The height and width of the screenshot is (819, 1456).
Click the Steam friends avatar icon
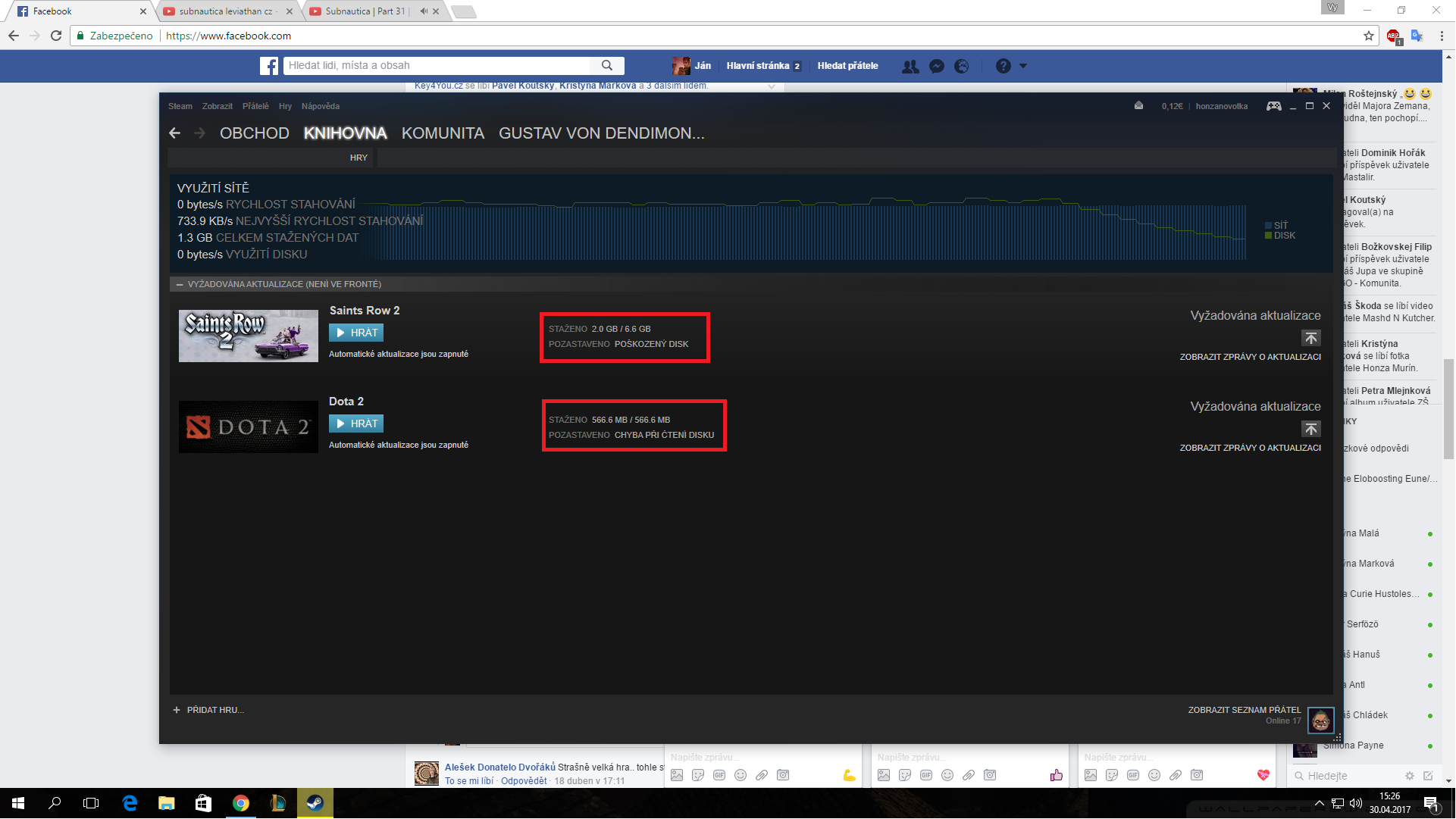coord(1321,721)
